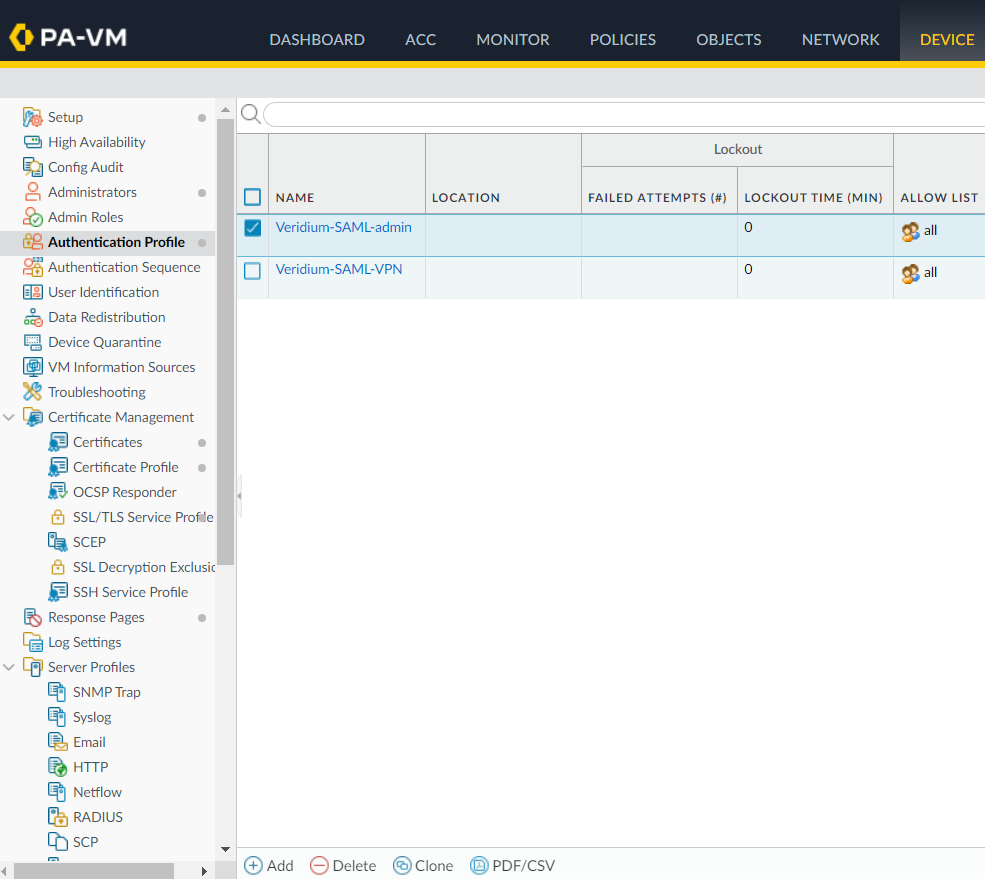The image size is (985, 879).
Task: Focus the search input field
Action: [x=620, y=114]
